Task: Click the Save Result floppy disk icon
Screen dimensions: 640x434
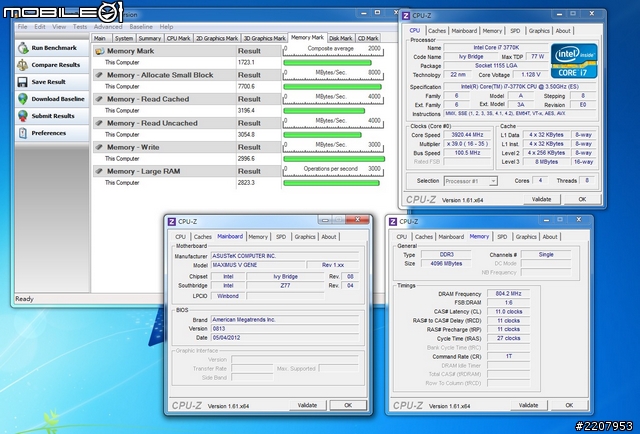Action: (x=23, y=82)
